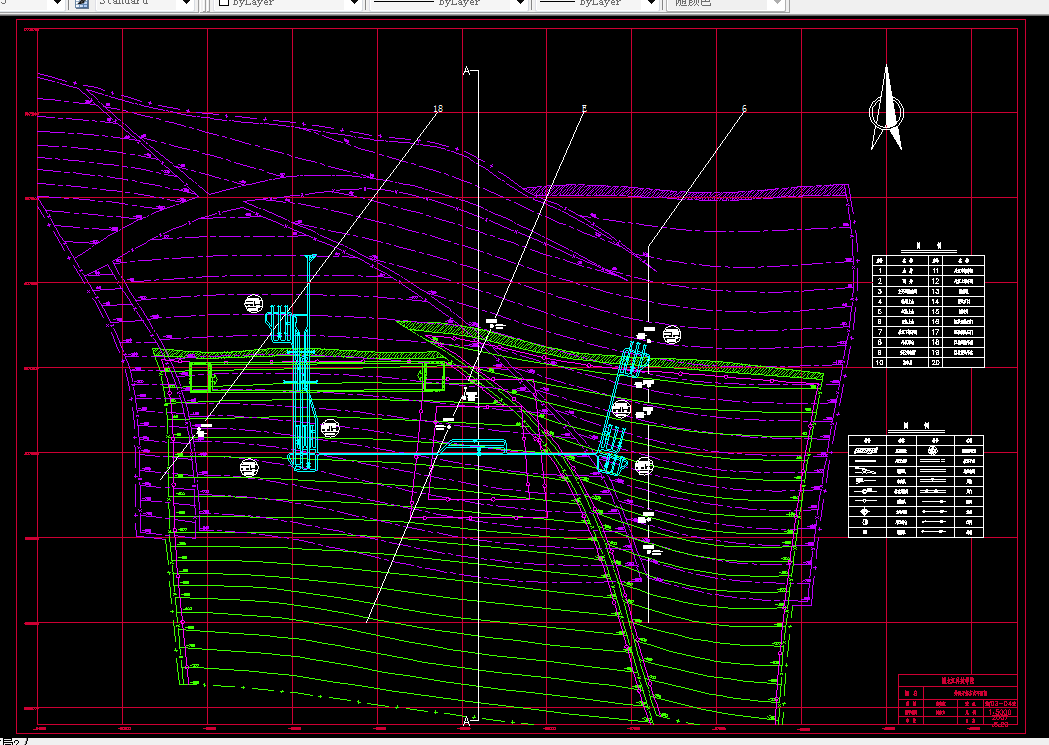Select the north arrow symbol
Image resolution: width=1049 pixels, height=745 pixels.
tap(886, 107)
